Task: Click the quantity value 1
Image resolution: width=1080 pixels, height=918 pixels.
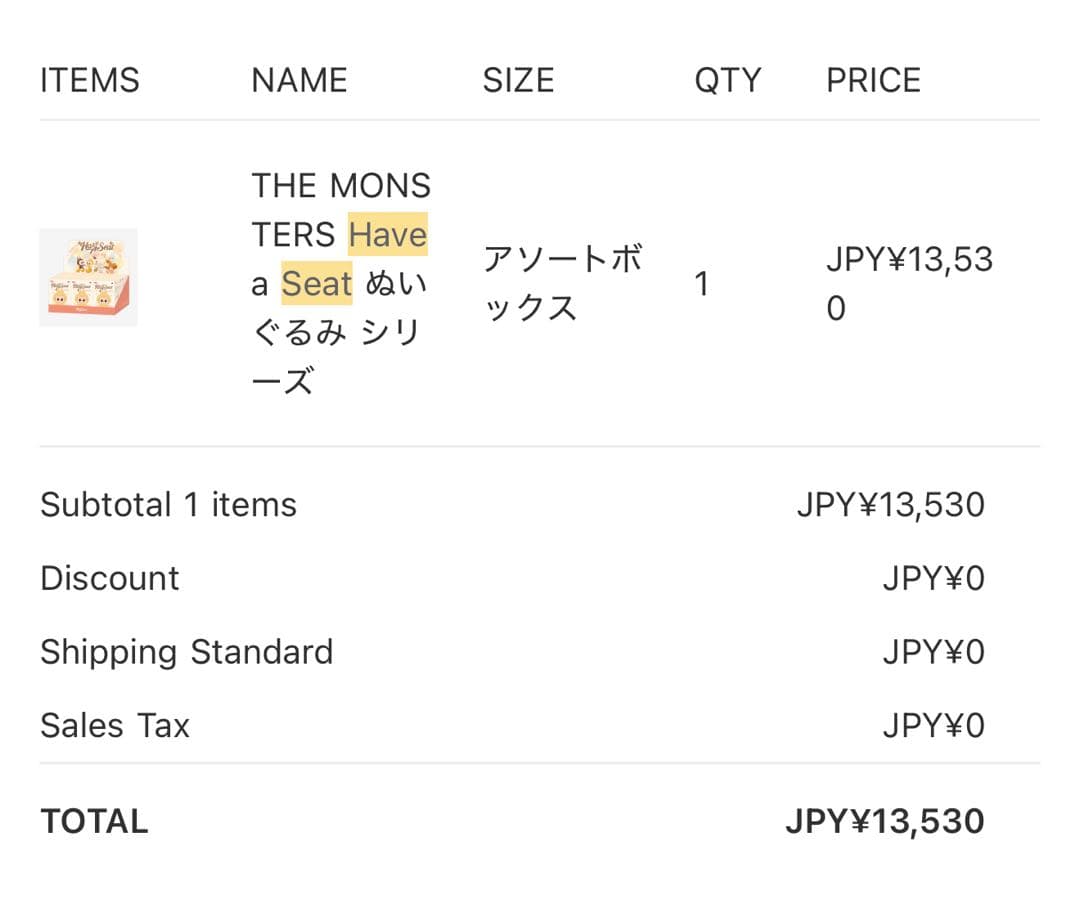Action: [702, 284]
